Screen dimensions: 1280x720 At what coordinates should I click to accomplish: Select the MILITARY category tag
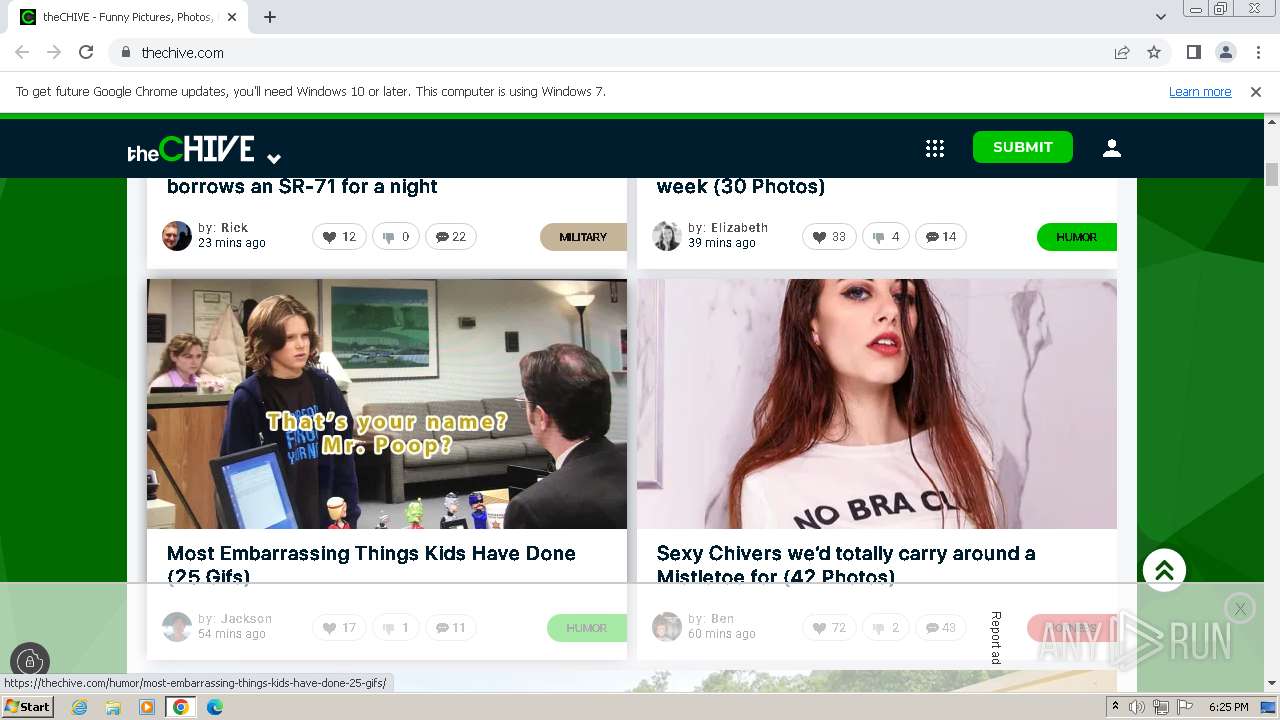coord(583,237)
